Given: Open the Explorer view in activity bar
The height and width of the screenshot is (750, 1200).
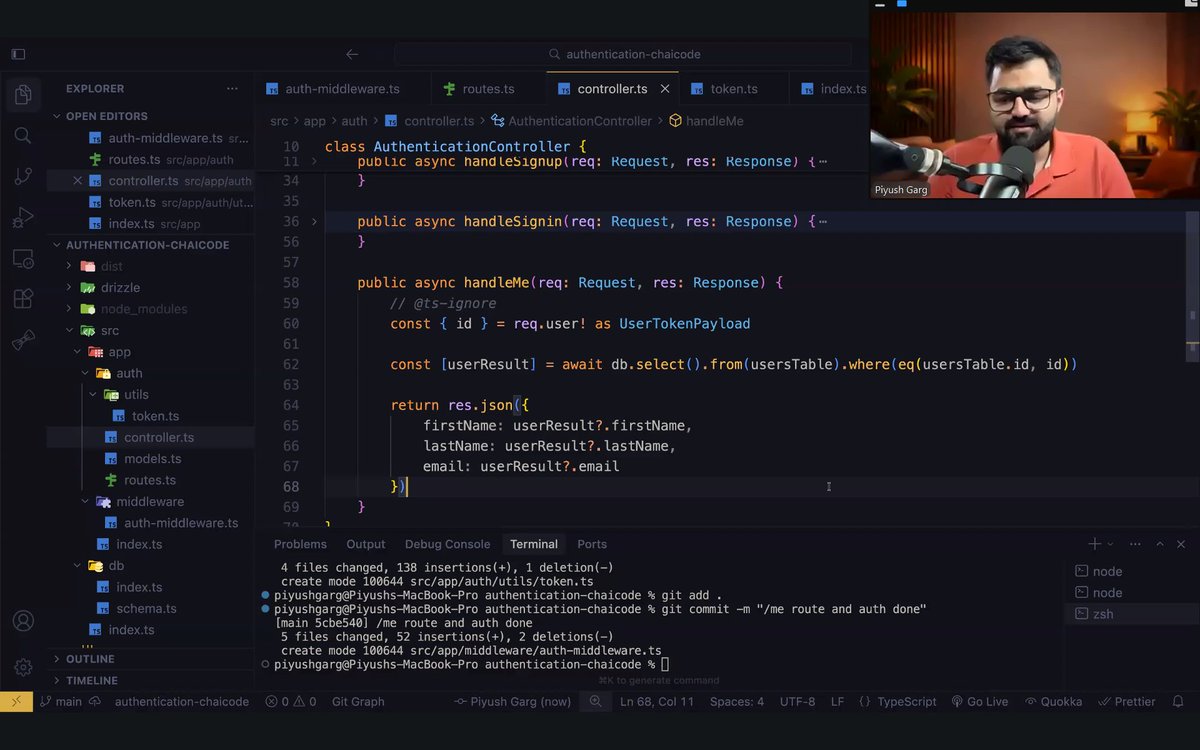Looking at the screenshot, I should [23, 94].
